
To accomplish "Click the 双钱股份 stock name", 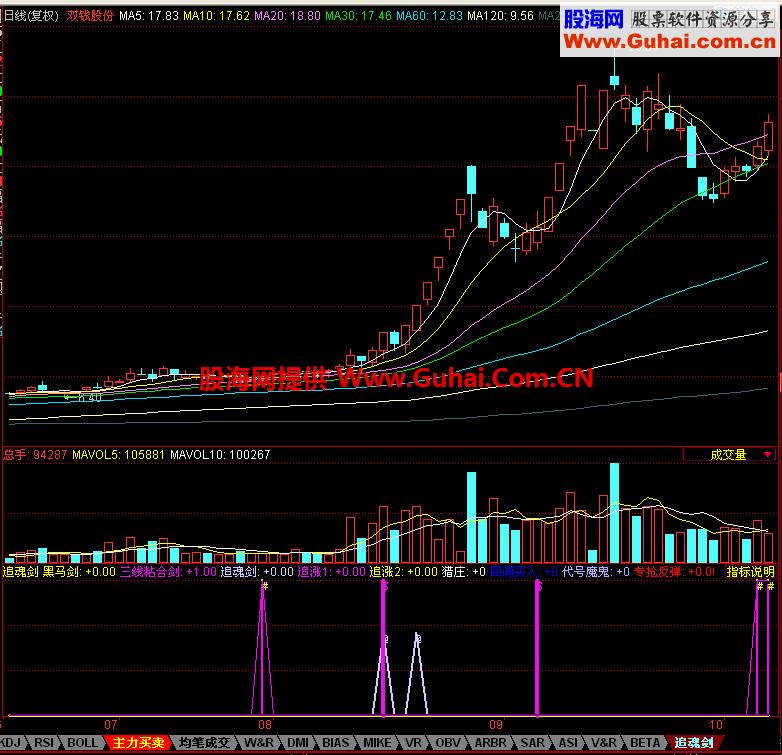I will click(90, 16).
